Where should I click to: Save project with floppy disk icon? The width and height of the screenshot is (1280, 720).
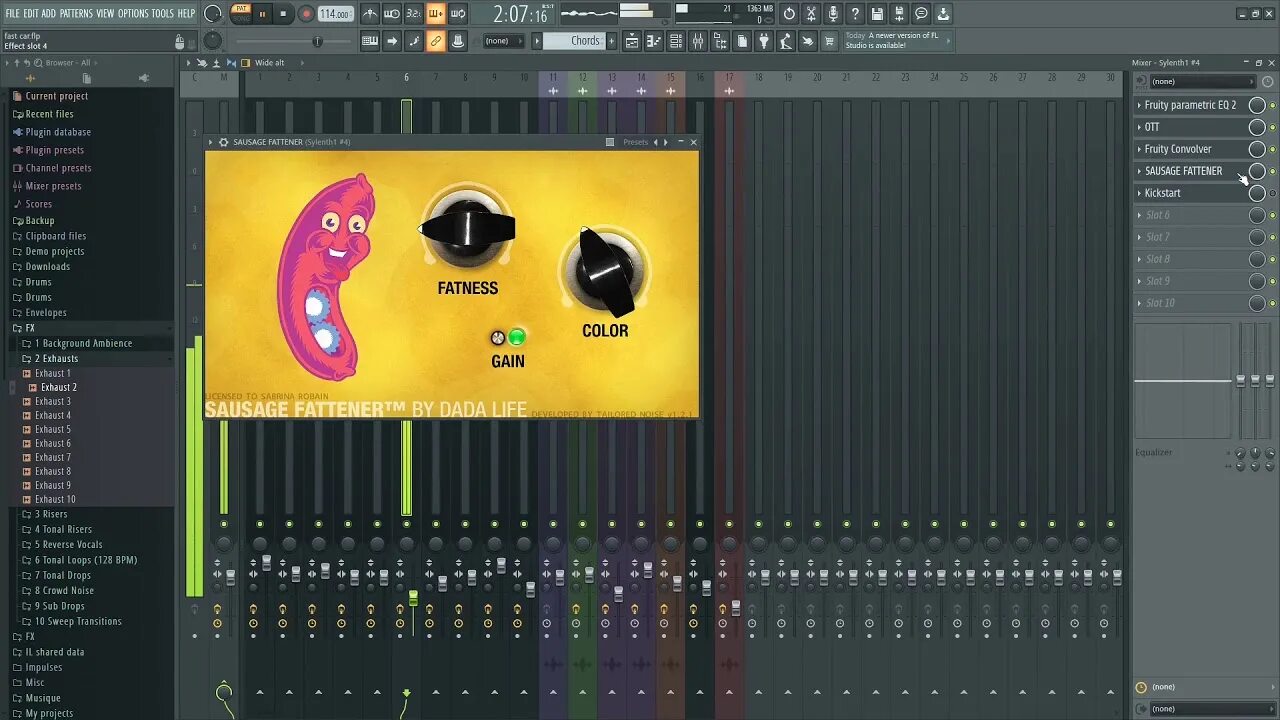pos(877,13)
